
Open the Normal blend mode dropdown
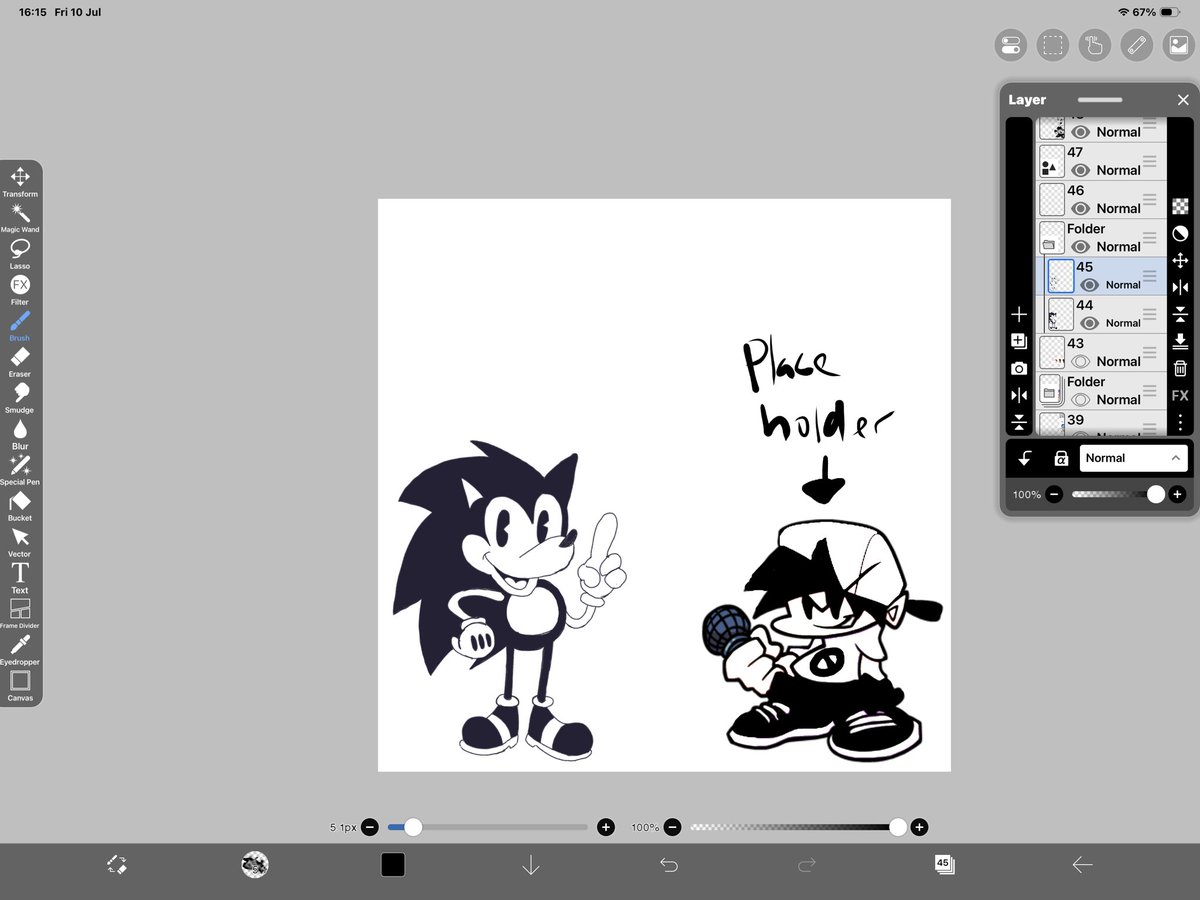pyautogui.click(x=1134, y=458)
